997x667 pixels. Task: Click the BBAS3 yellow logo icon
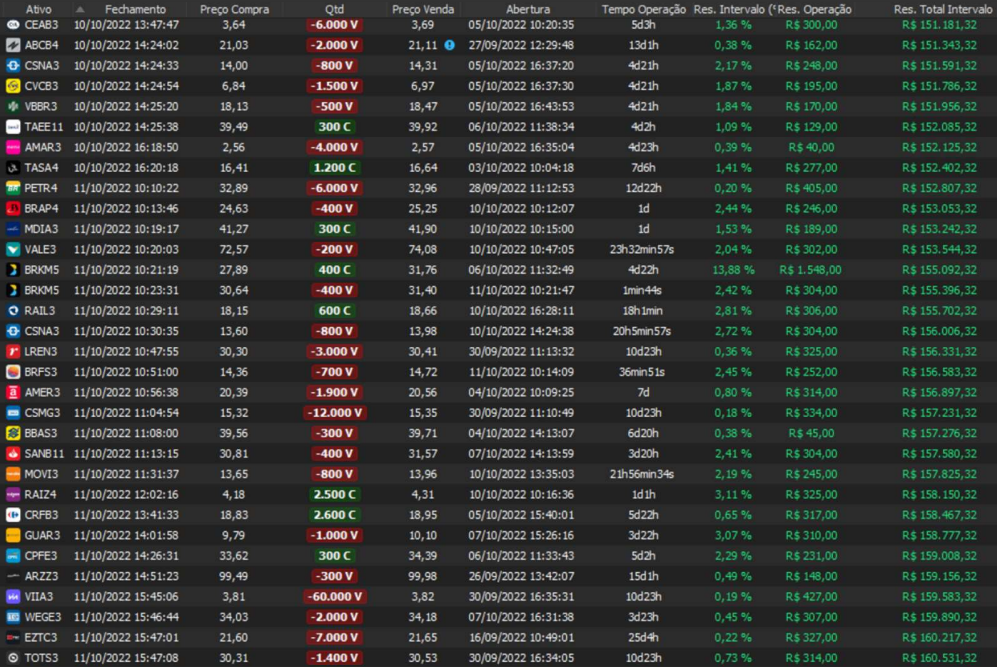(x=14, y=433)
